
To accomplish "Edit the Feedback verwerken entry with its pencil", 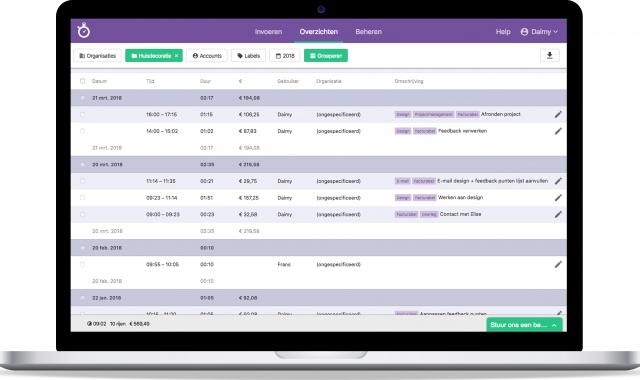I will [558, 131].
